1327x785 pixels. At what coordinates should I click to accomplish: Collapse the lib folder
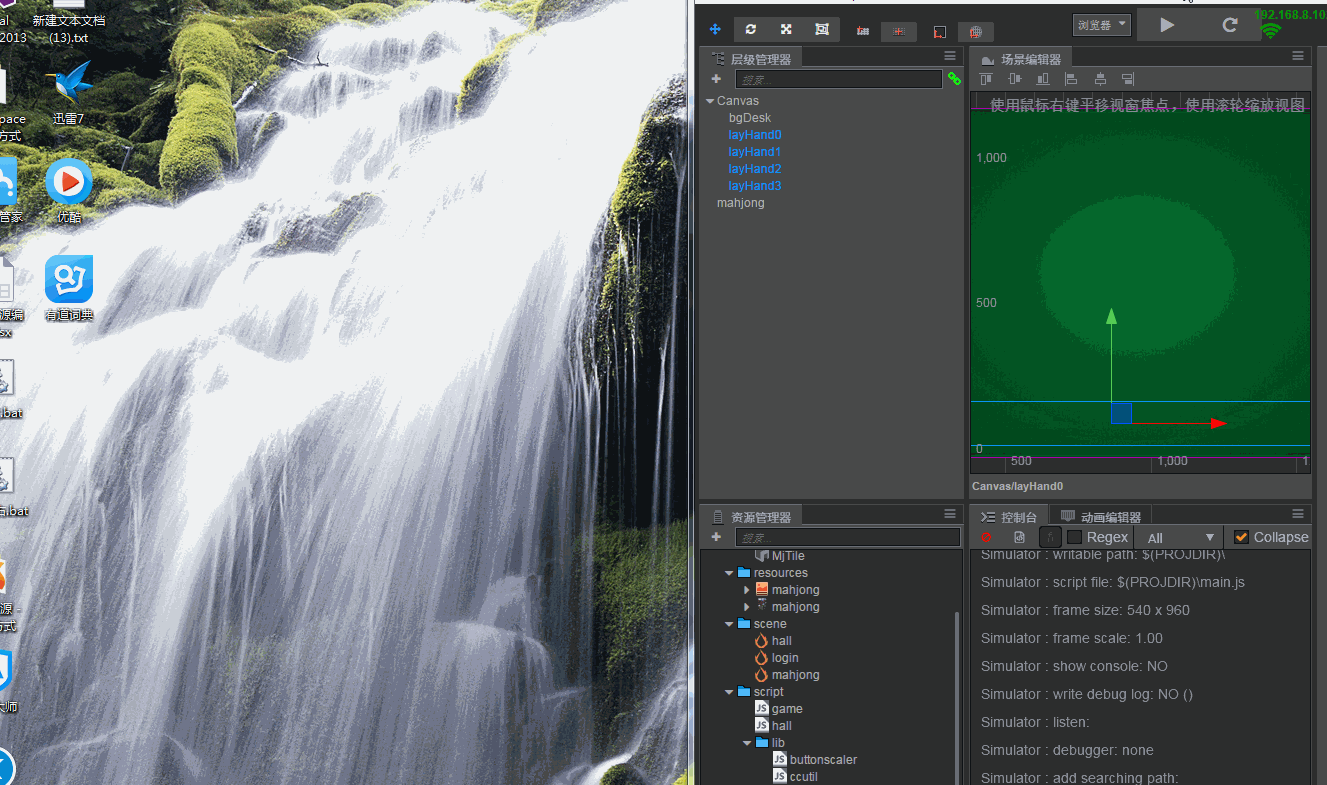click(x=747, y=743)
